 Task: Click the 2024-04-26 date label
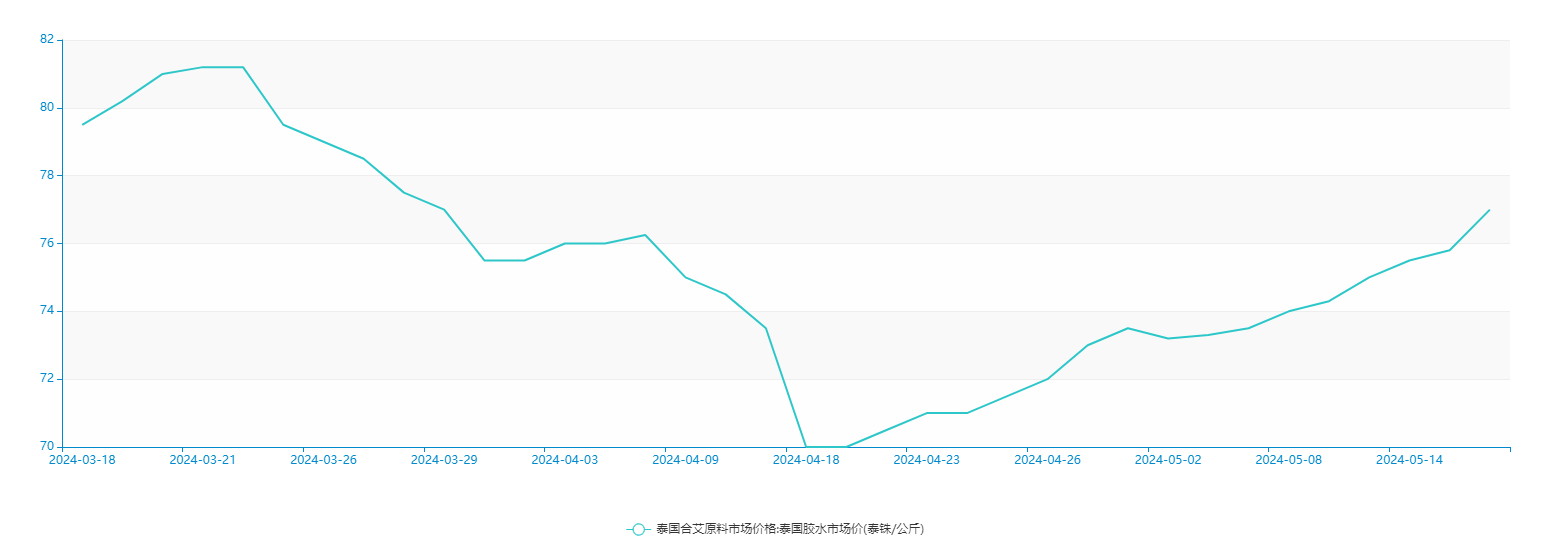click(1047, 460)
